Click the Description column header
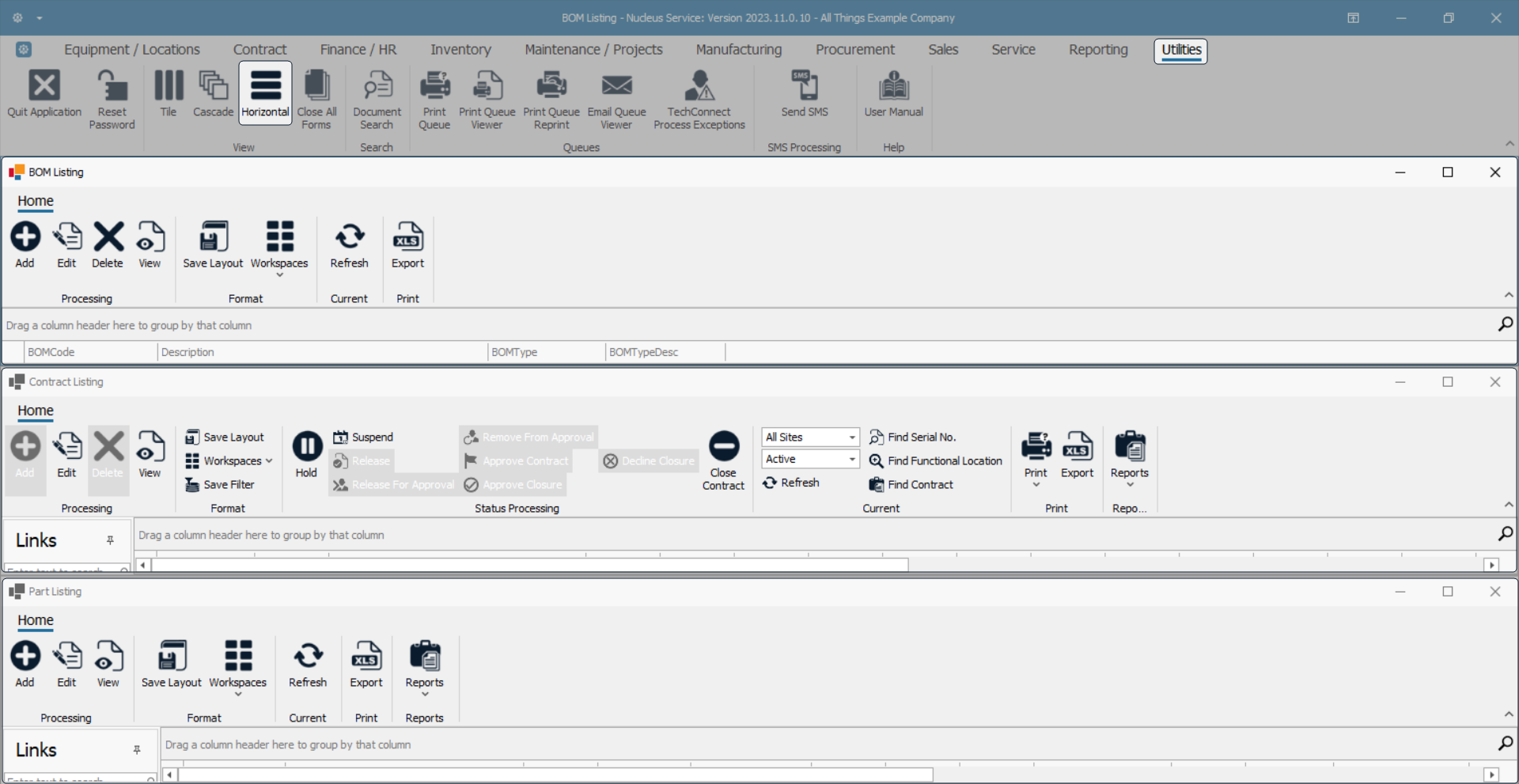Viewport: 1519px width, 784px height. point(323,352)
